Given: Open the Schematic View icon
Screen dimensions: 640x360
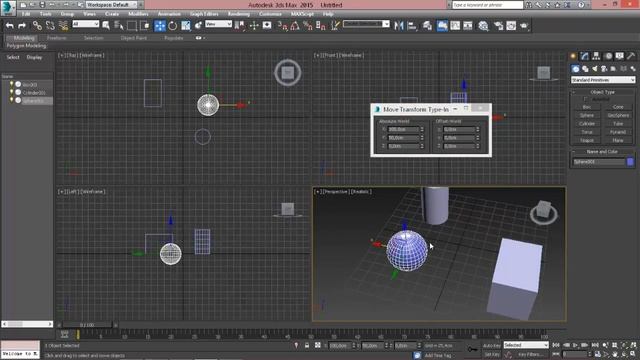Looking at the screenshot, I should 468,26.
